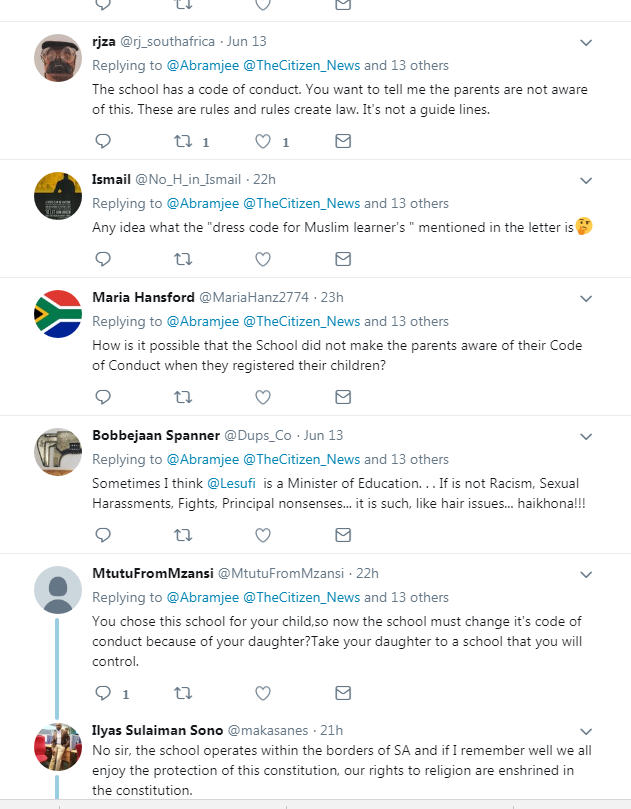Open Bobbejaan Spanner's tweet options menu

point(587,436)
